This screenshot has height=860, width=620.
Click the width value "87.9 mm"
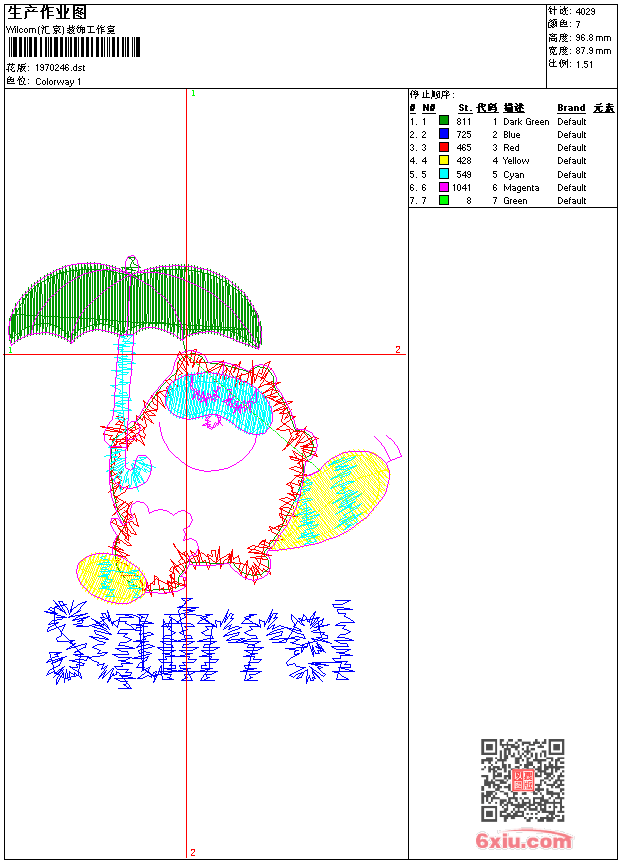[593, 51]
